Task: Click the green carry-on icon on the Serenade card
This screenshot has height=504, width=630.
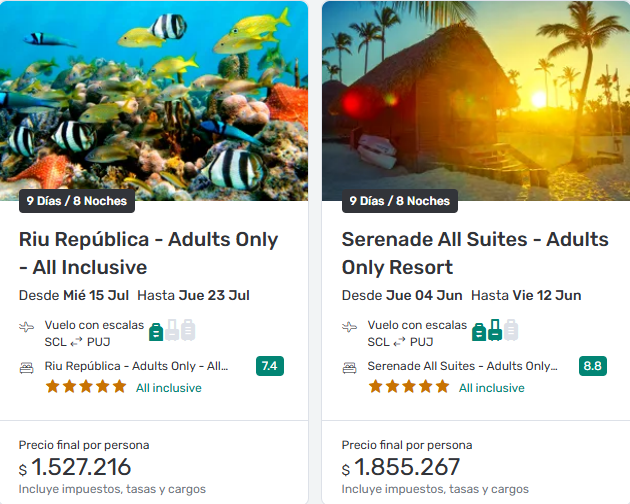Action: [x=495, y=330]
